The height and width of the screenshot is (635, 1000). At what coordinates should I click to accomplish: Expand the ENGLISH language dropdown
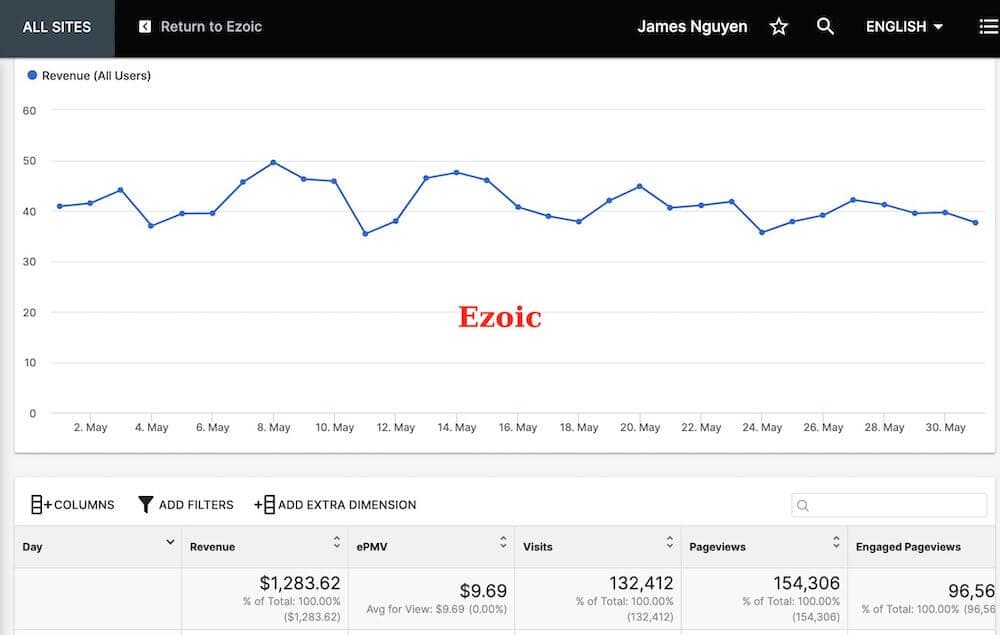coord(904,27)
